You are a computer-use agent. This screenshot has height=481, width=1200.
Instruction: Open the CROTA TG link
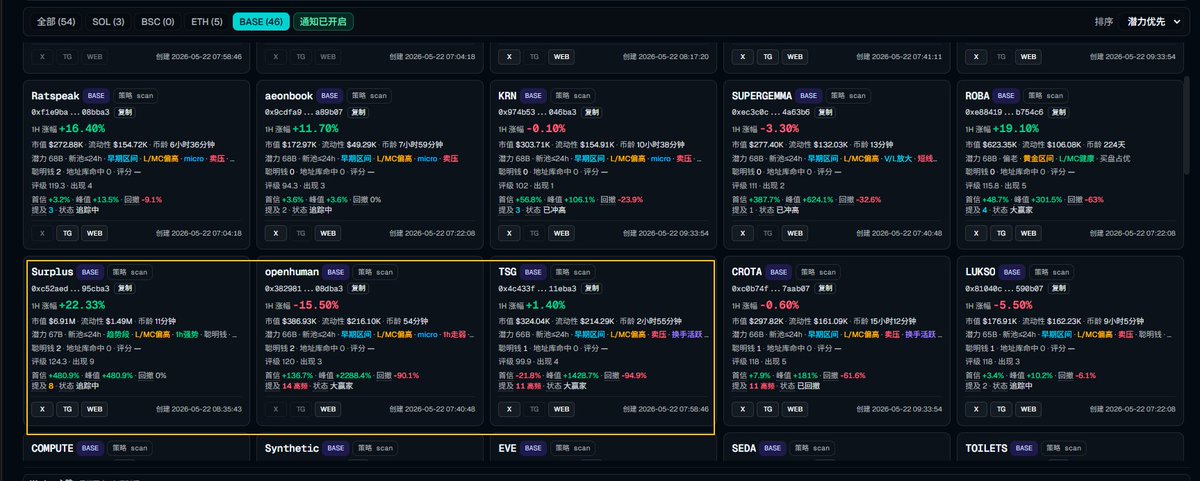pos(767,409)
